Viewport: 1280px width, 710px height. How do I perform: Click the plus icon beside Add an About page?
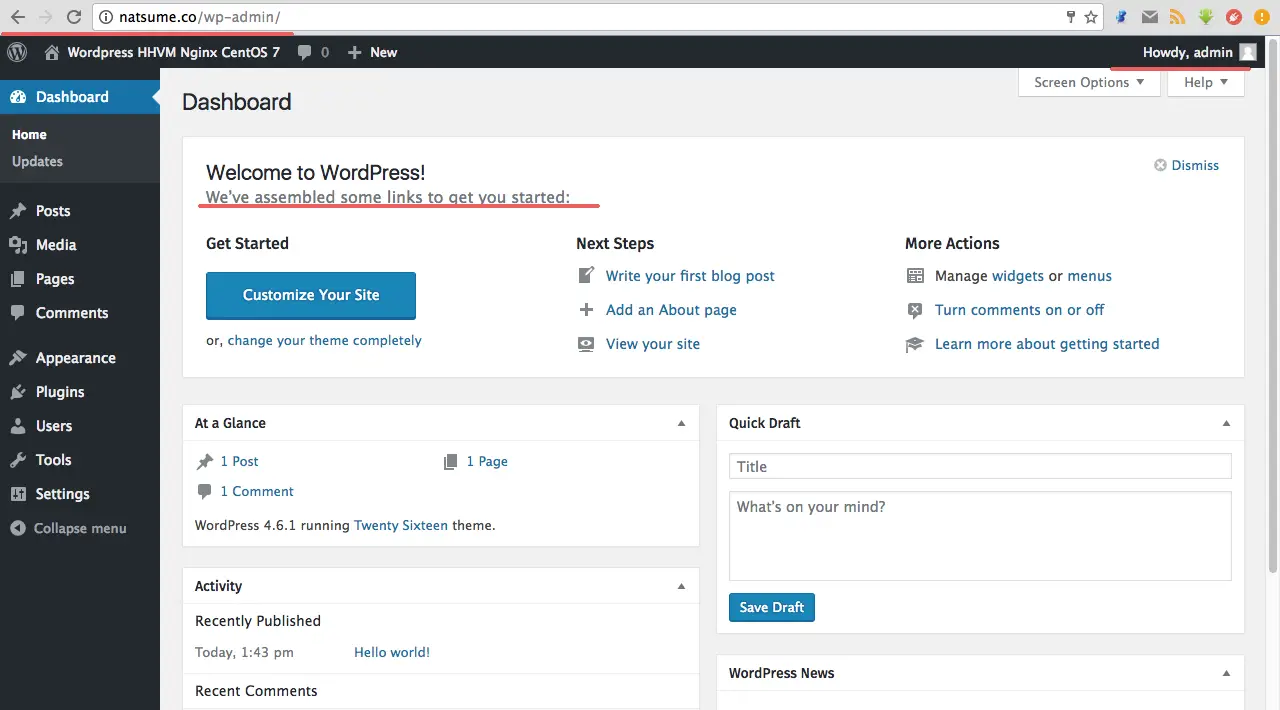pos(586,310)
